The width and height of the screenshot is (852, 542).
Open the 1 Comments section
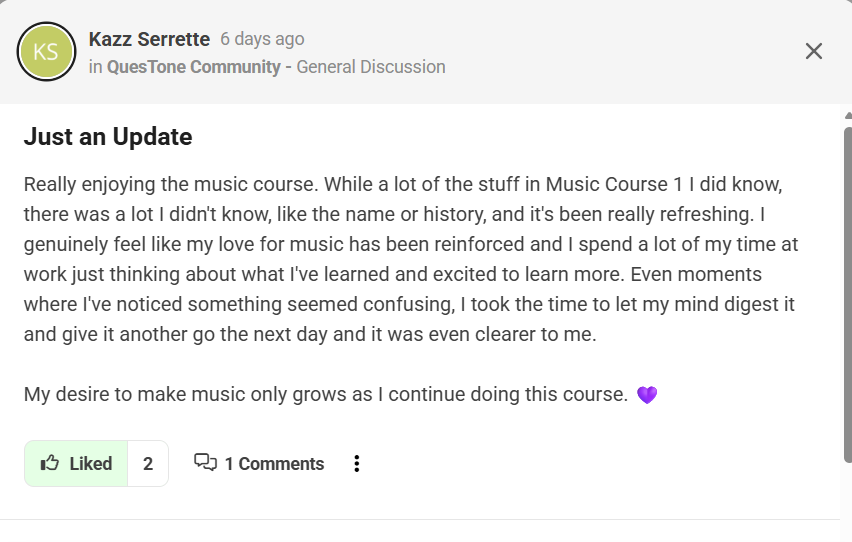click(273, 463)
